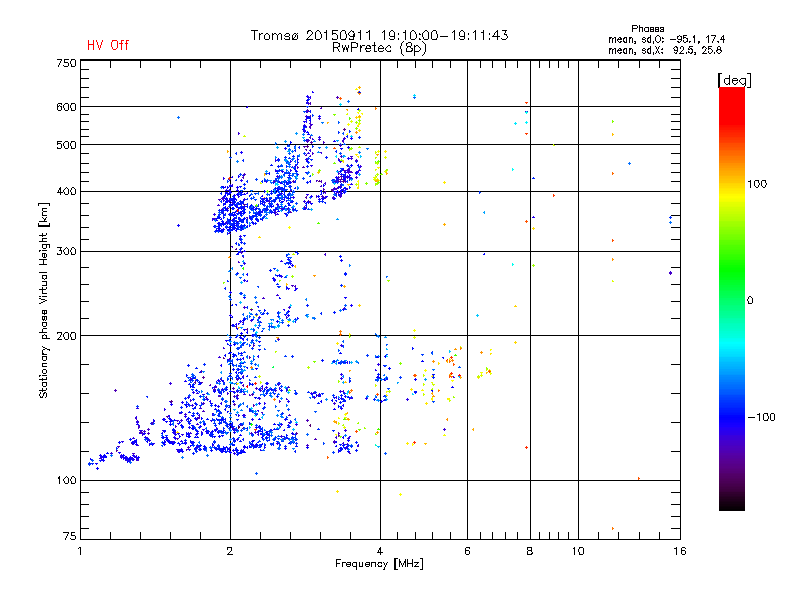Click the x-axis tick label '16'
The height and width of the screenshot is (600, 800).
(680, 551)
